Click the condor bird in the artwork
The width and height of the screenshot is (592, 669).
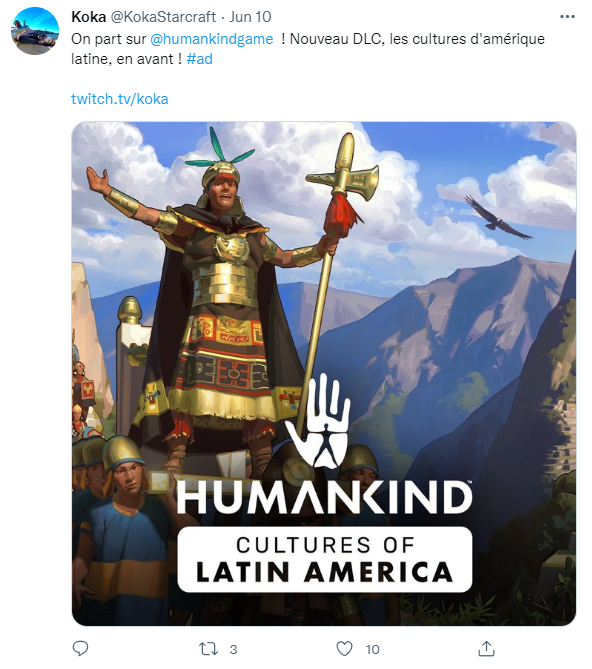pyautogui.click(x=497, y=218)
